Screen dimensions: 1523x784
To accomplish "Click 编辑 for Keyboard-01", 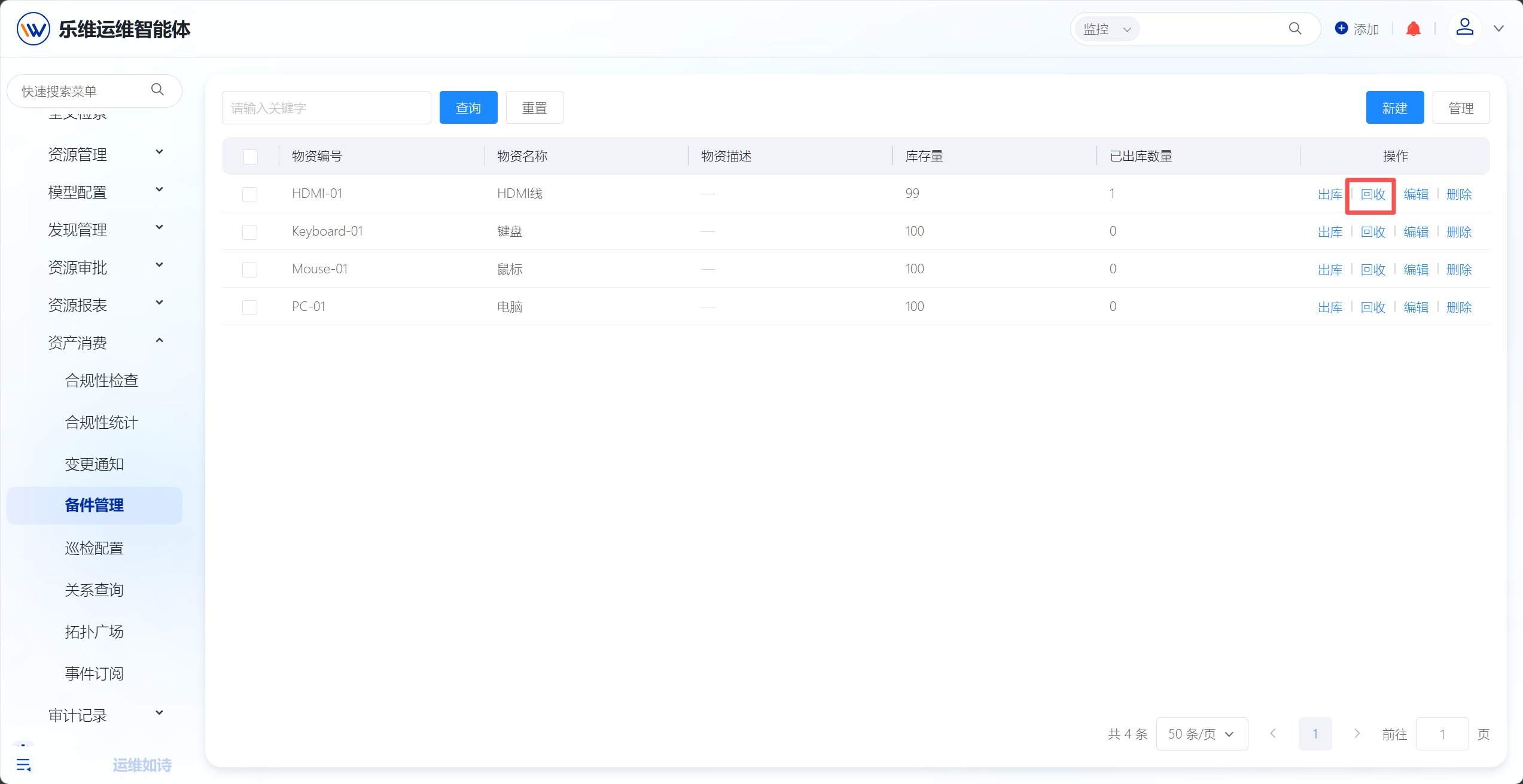I will point(1416,232).
